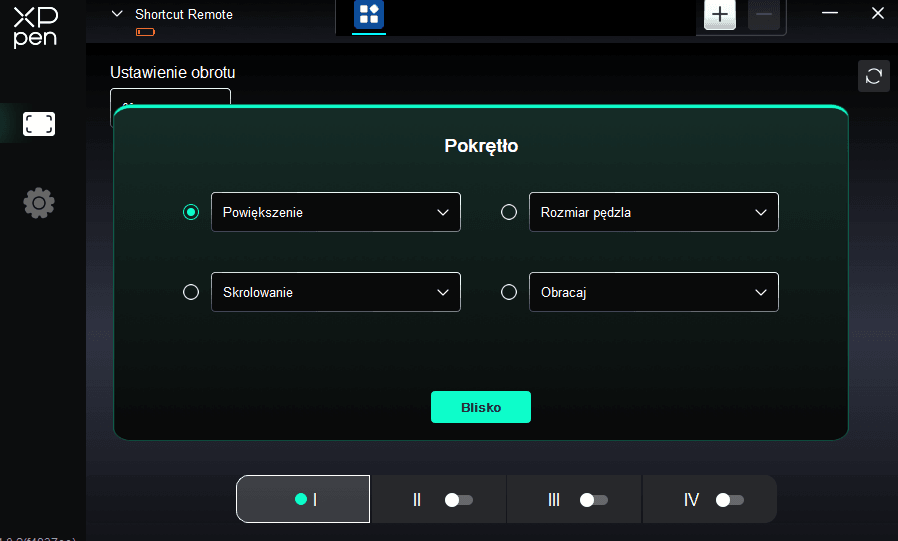Select the Powiększenie radio button
This screenshot has height=541, width=898.
point(191,212)
